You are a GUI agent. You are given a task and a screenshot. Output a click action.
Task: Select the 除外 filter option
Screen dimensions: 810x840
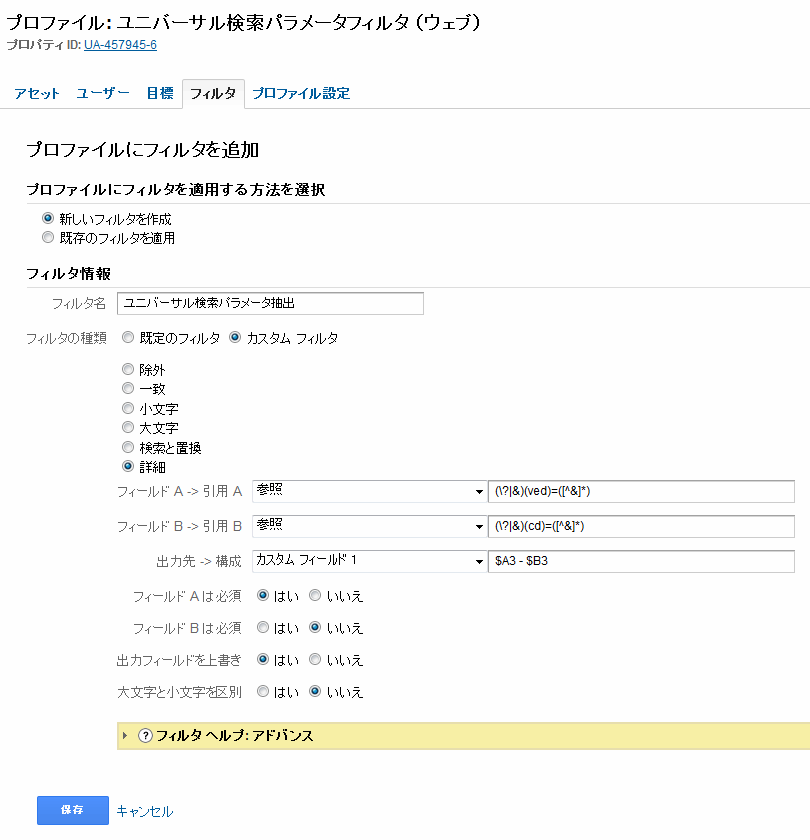coord(127,370)
